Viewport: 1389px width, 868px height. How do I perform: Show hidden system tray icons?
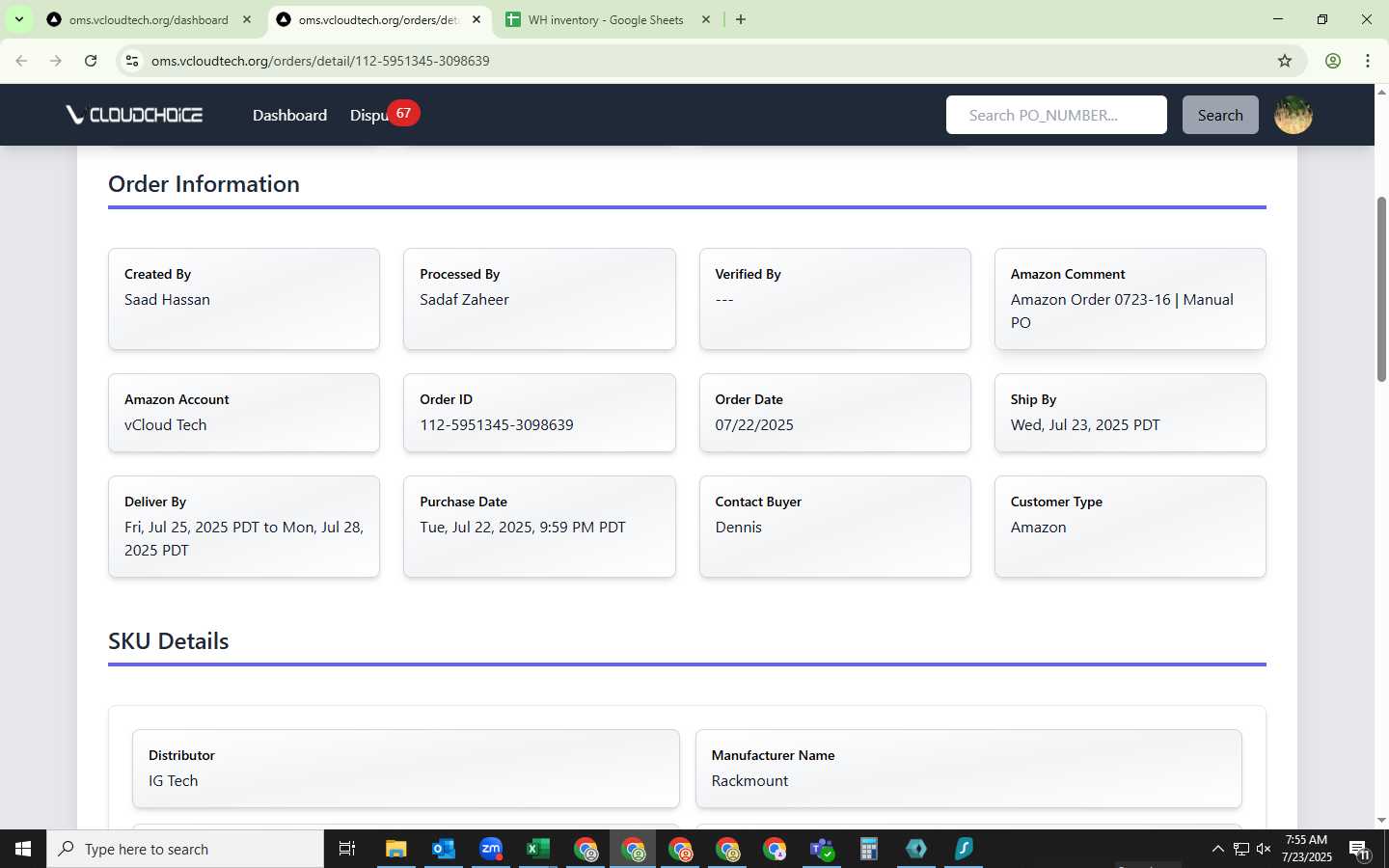pyautogui.click(x=1217, y=849)
